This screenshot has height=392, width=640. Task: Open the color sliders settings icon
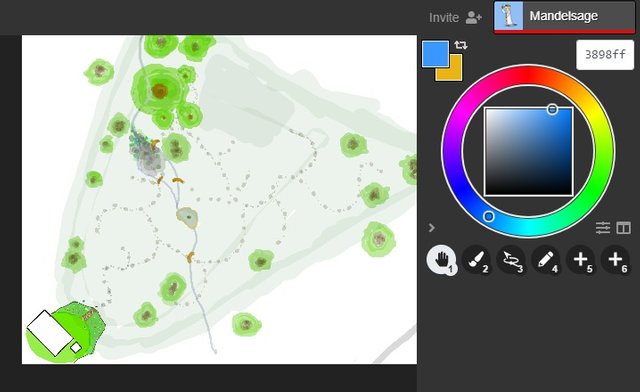[602, 227]
